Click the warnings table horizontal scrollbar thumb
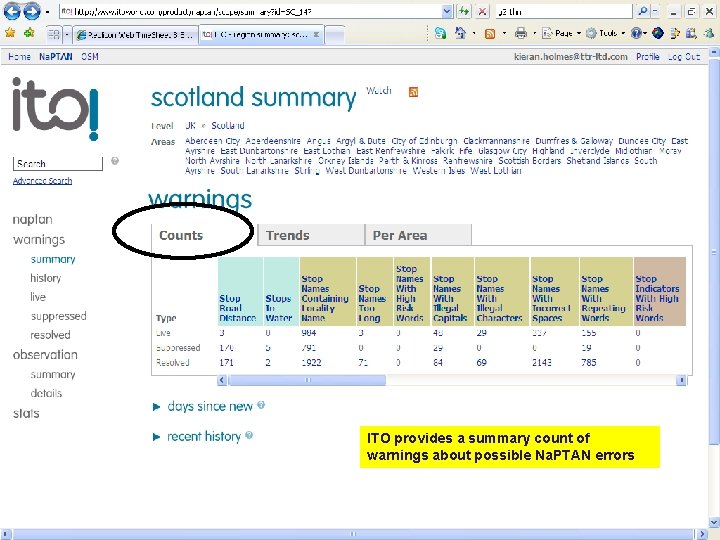Screen dimensions: 720x540 tap(307, 380)
